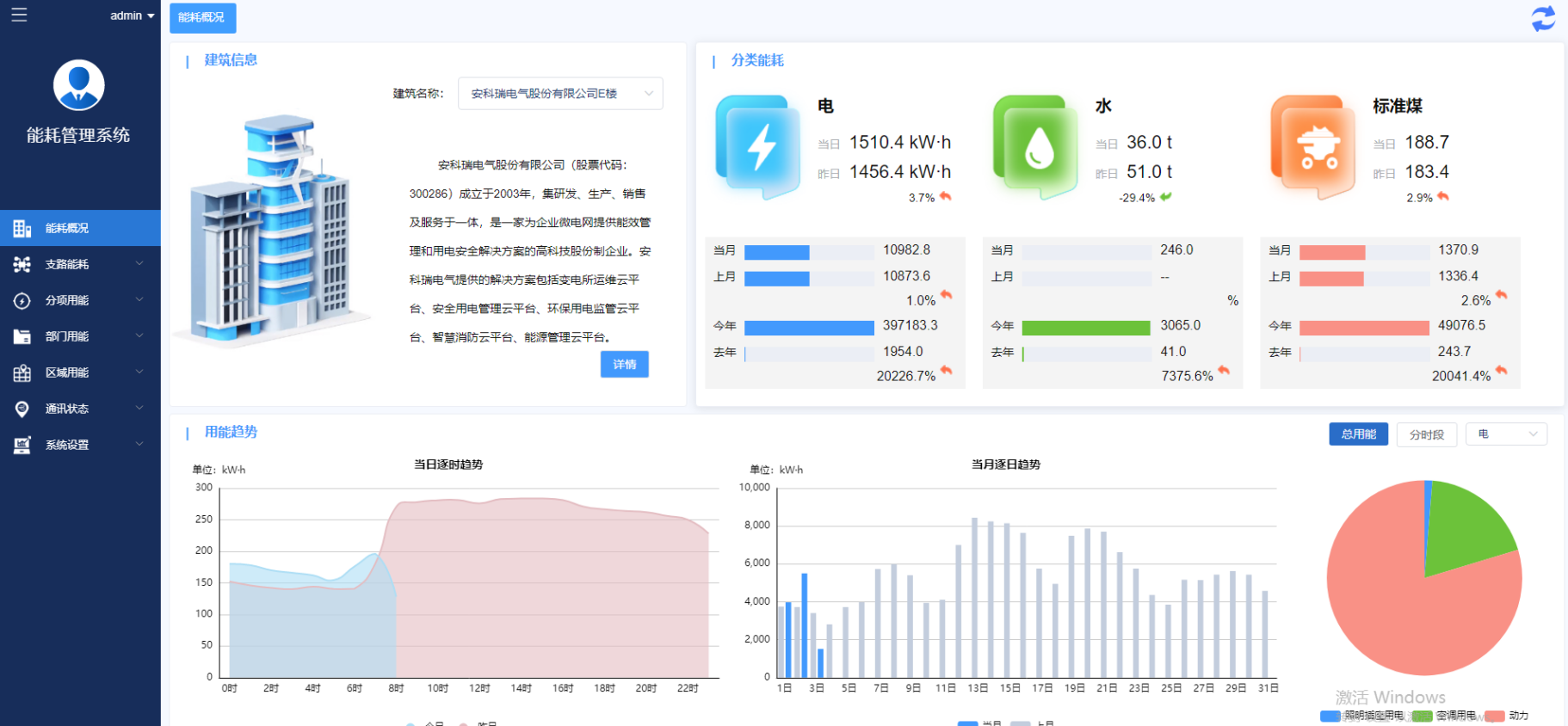
Task: Click the 区域用能 grid icon
Action: coord(22,372)
